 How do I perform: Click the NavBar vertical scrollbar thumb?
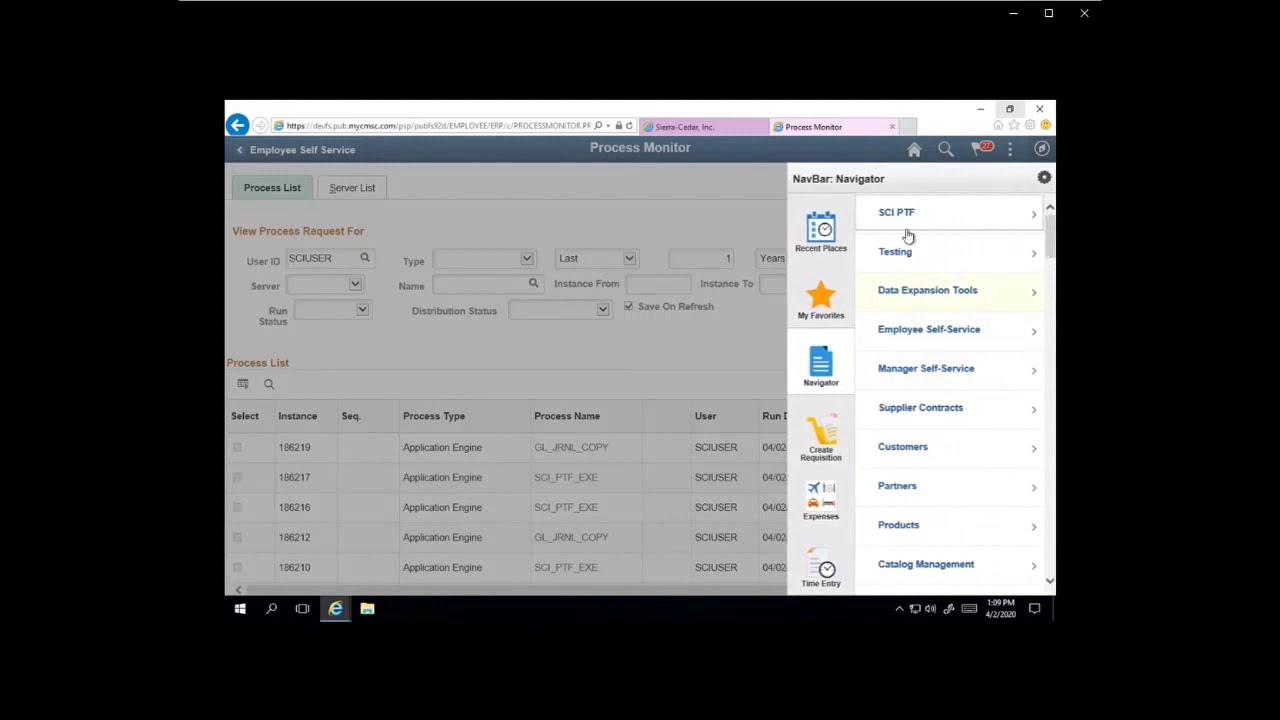click(x=1050, y=236)
